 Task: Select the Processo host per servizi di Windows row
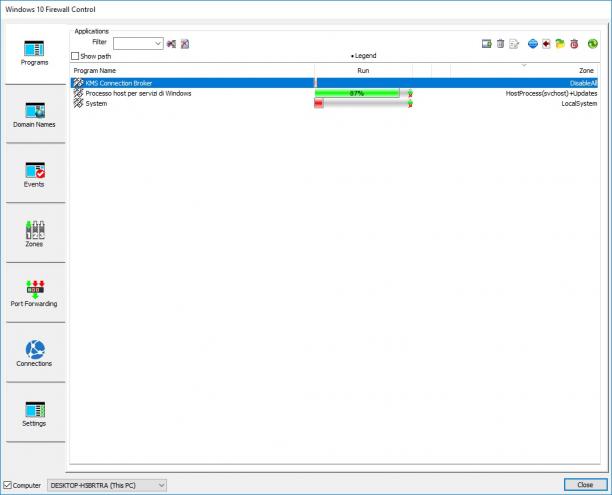[334, 93]
